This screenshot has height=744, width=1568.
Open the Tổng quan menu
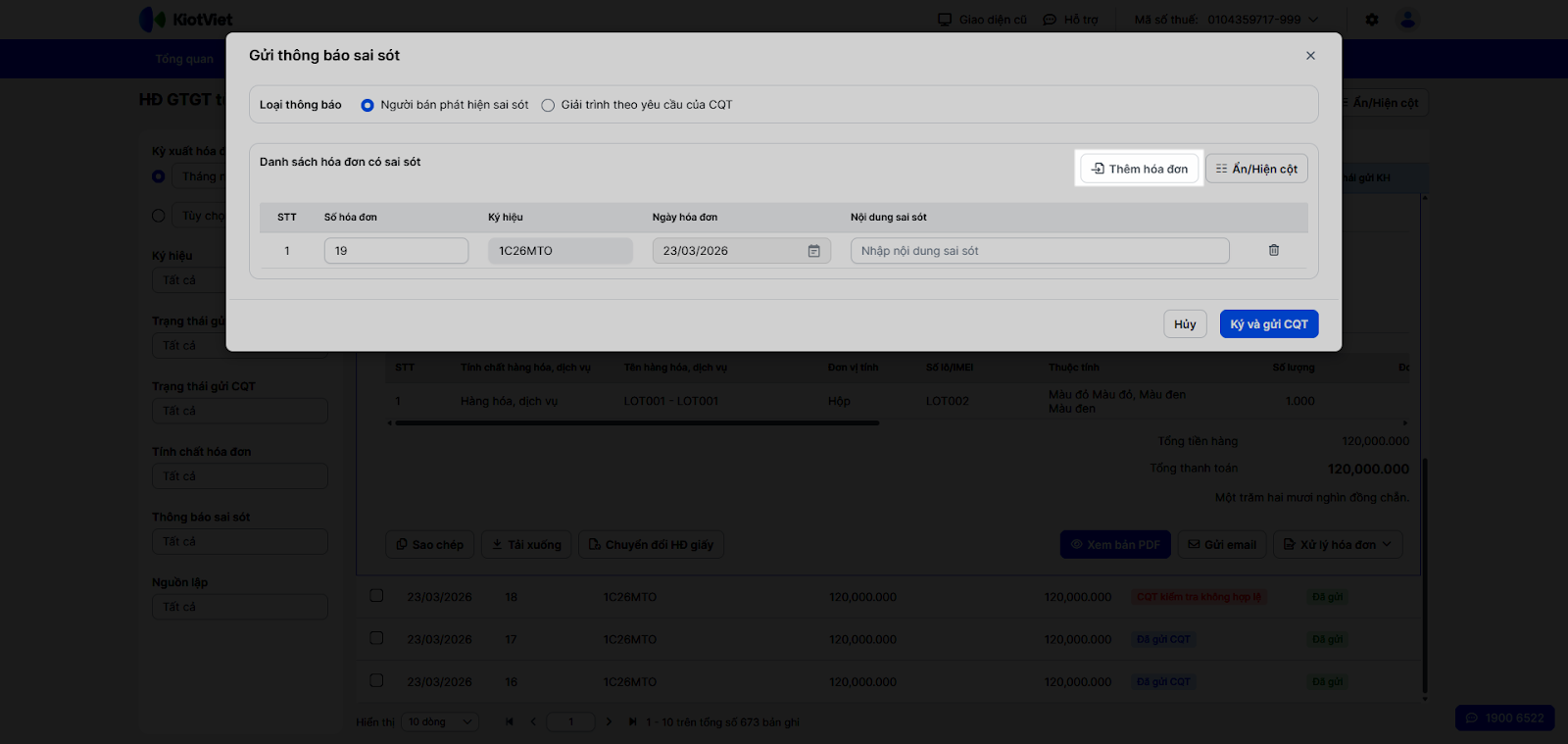[x=184, y=59]
